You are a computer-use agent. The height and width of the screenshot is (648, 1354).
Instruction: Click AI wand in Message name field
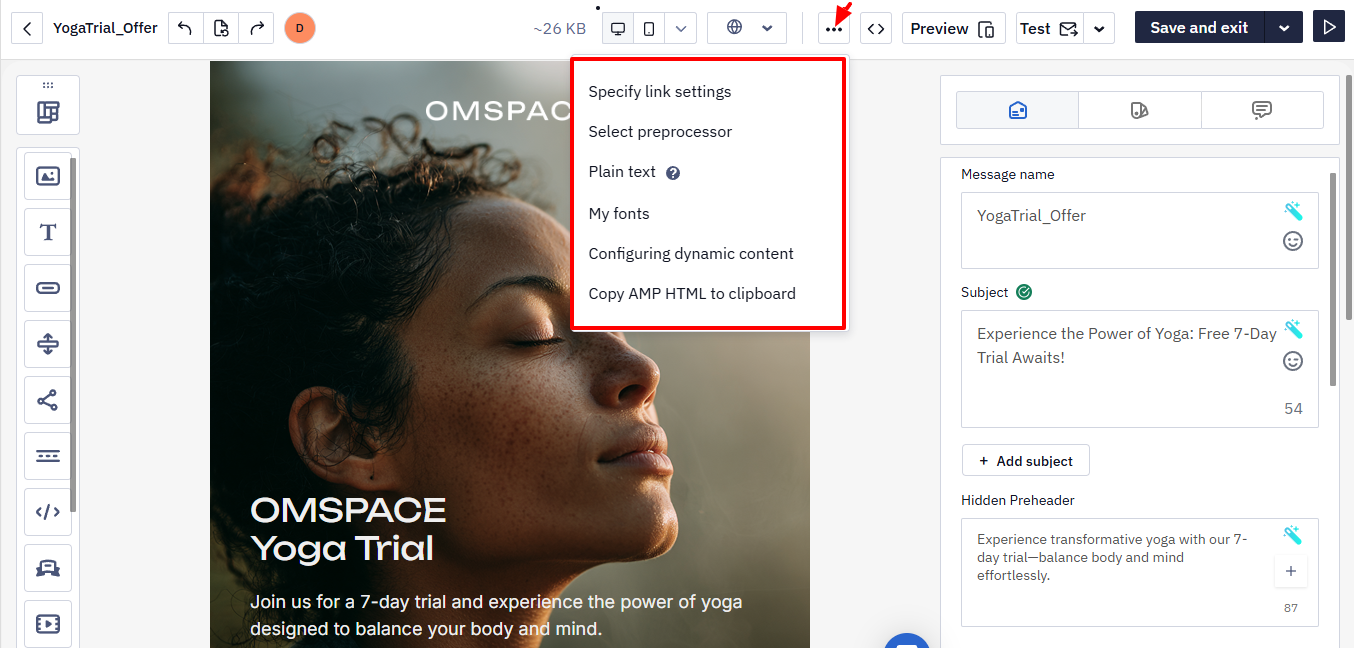click(x=1293, y=211)
